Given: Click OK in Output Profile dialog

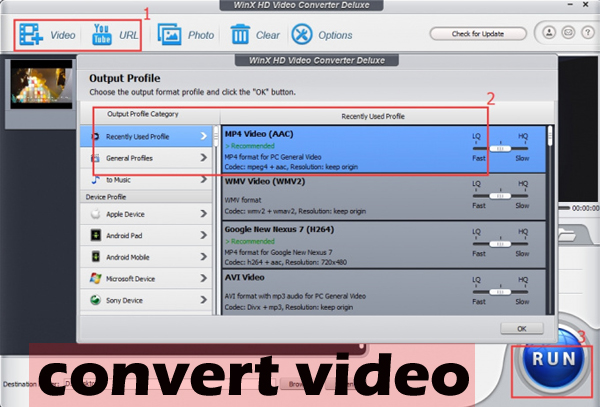Looking at the screenshot, I should click(x=522, y=328).
